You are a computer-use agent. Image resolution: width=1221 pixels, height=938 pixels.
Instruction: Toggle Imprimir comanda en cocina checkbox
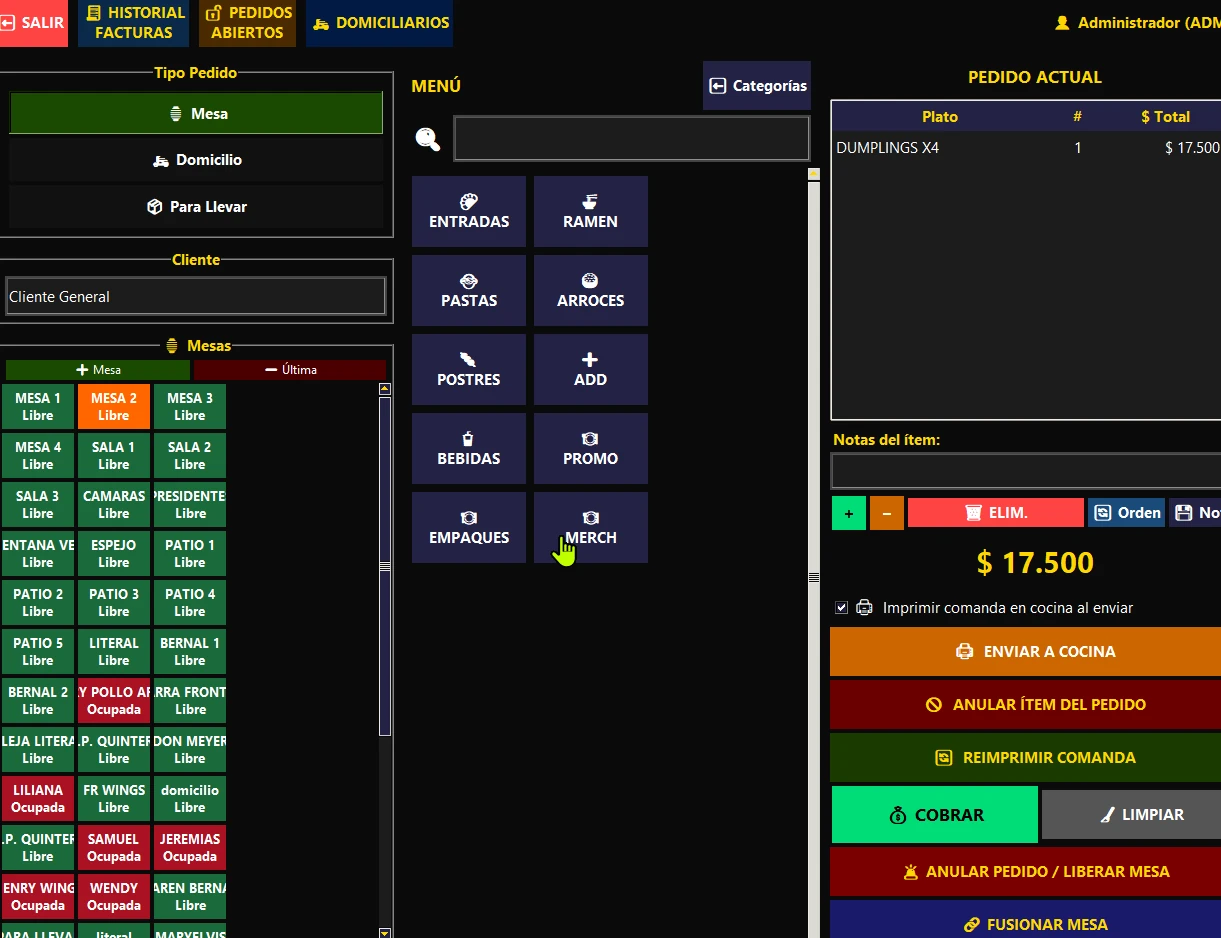(x=841, y=608)
